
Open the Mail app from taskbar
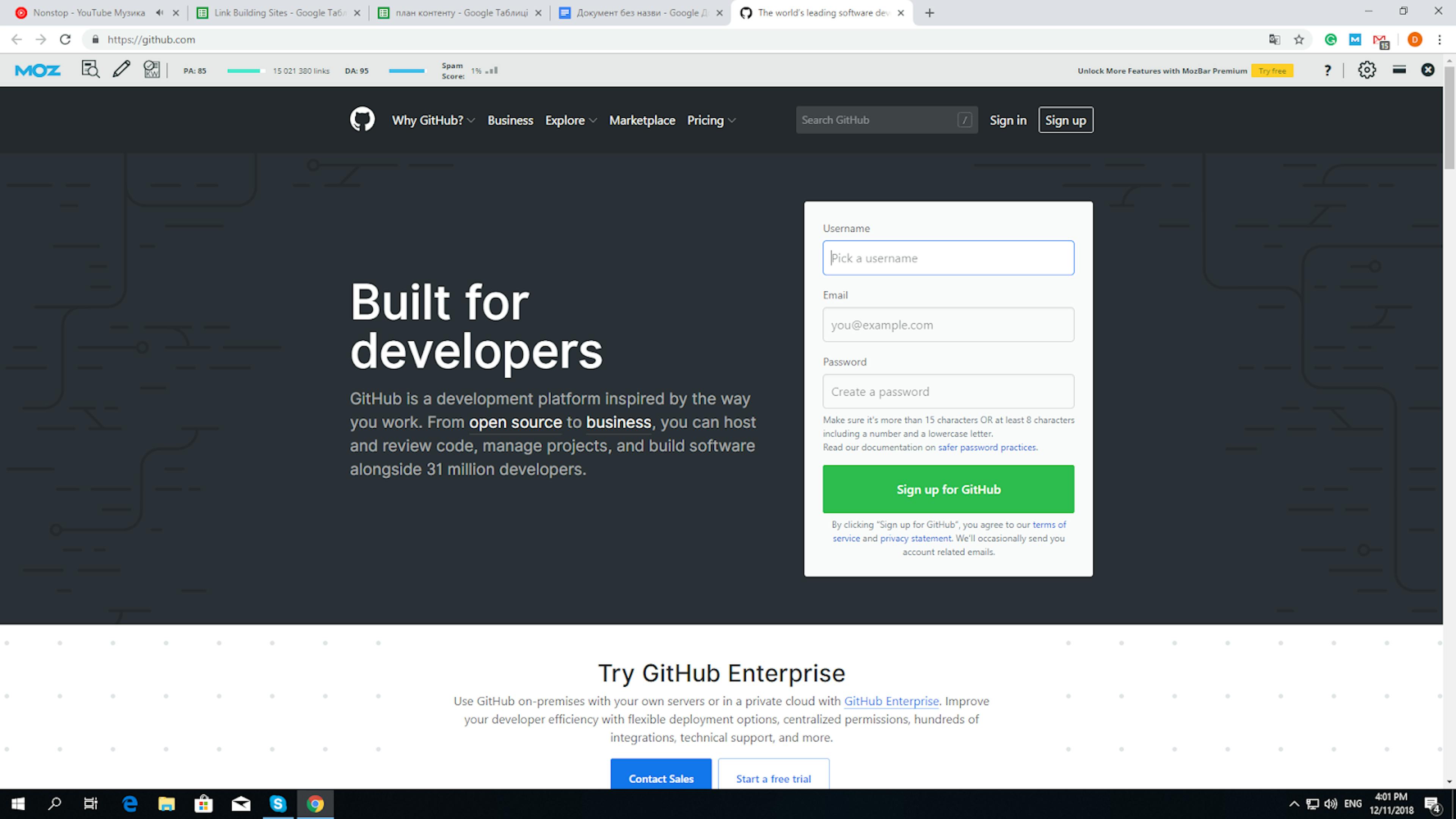[241, 804]
